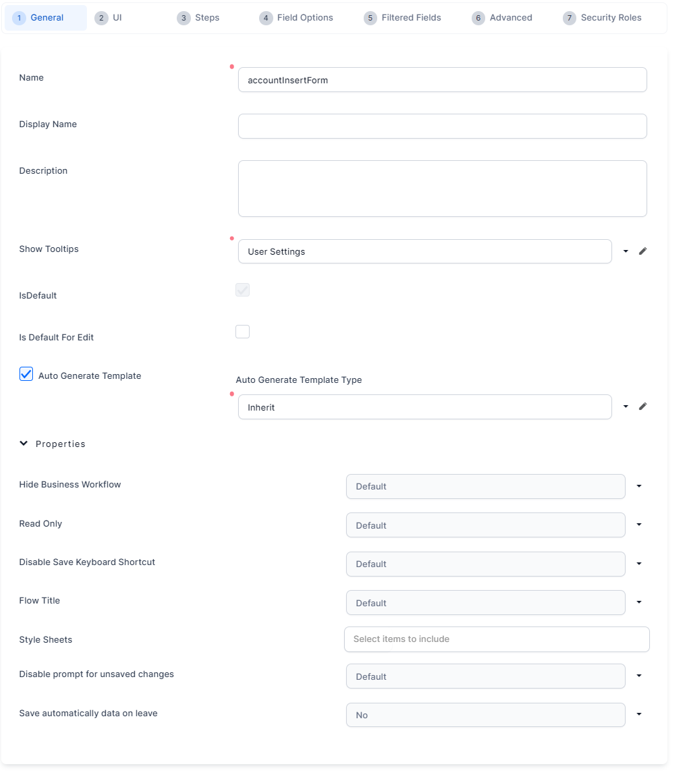
Task: Expand the Hide Business Workflow dropdown arrow
Action: coord(639,486)
